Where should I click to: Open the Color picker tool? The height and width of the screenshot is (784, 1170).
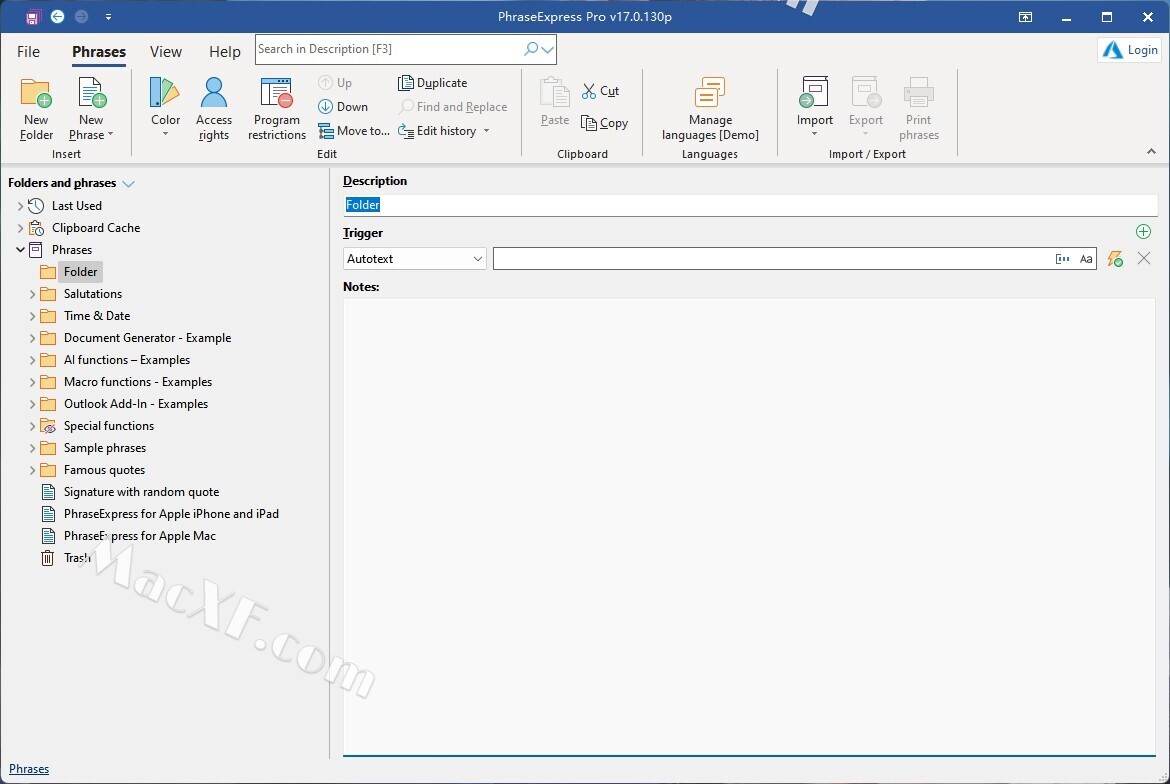165,107
